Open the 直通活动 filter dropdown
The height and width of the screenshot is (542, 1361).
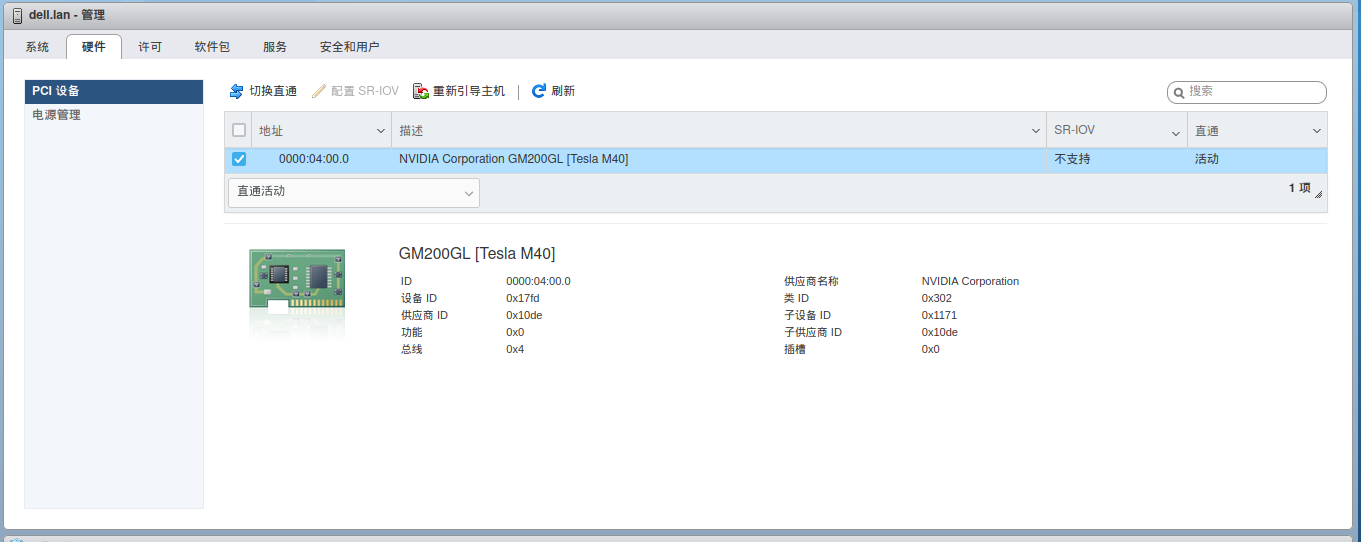[354, 193]
